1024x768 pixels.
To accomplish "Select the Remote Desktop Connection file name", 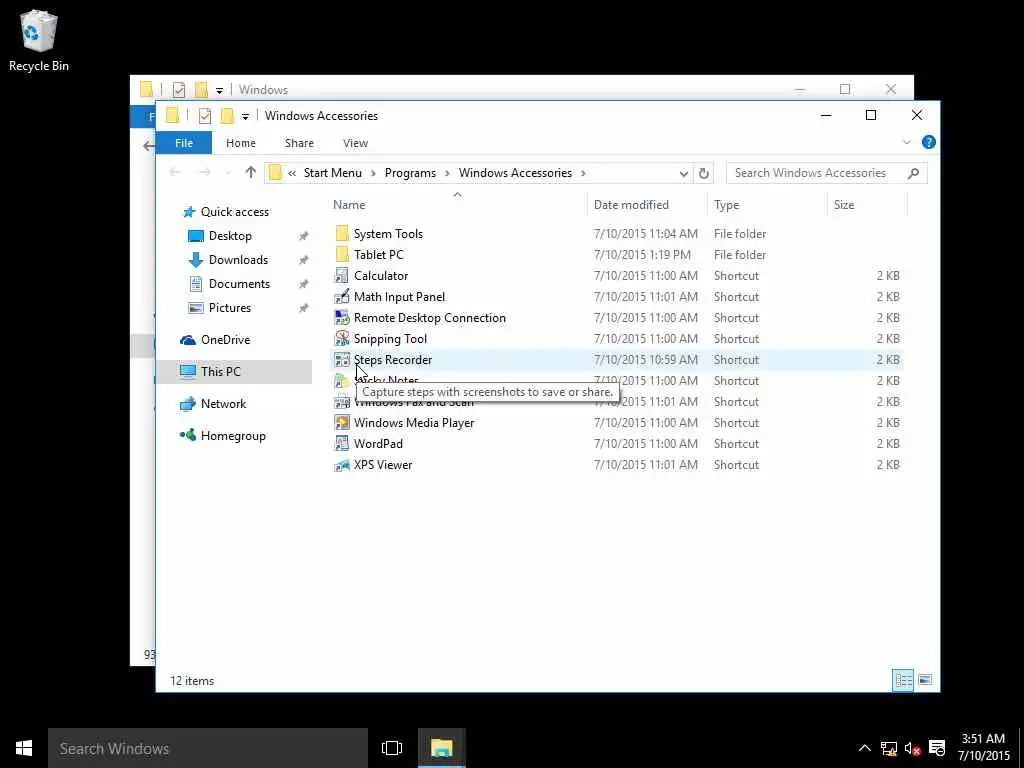I will pyautogui.click(x=430, y=318).
